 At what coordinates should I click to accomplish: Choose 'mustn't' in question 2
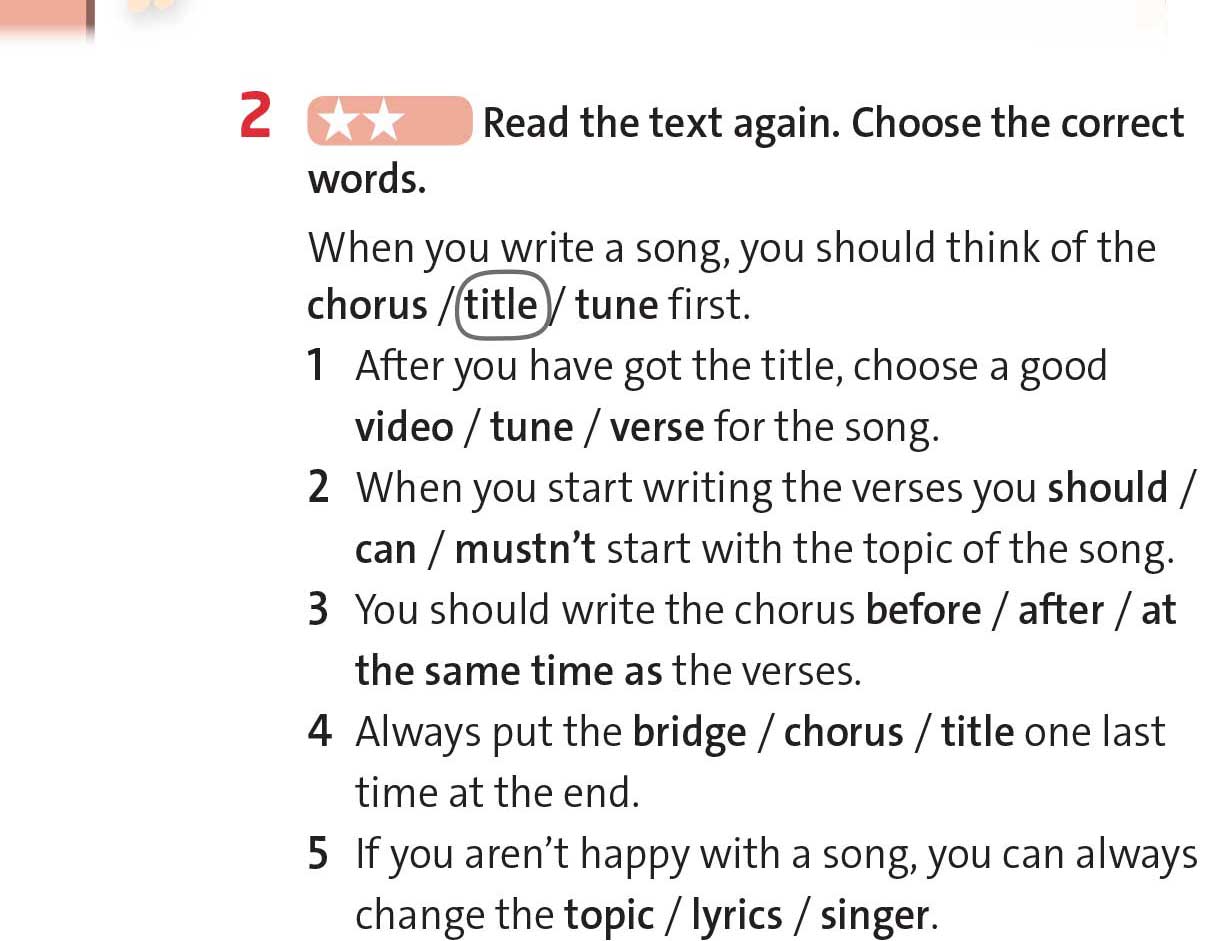(x=525, y=550)
